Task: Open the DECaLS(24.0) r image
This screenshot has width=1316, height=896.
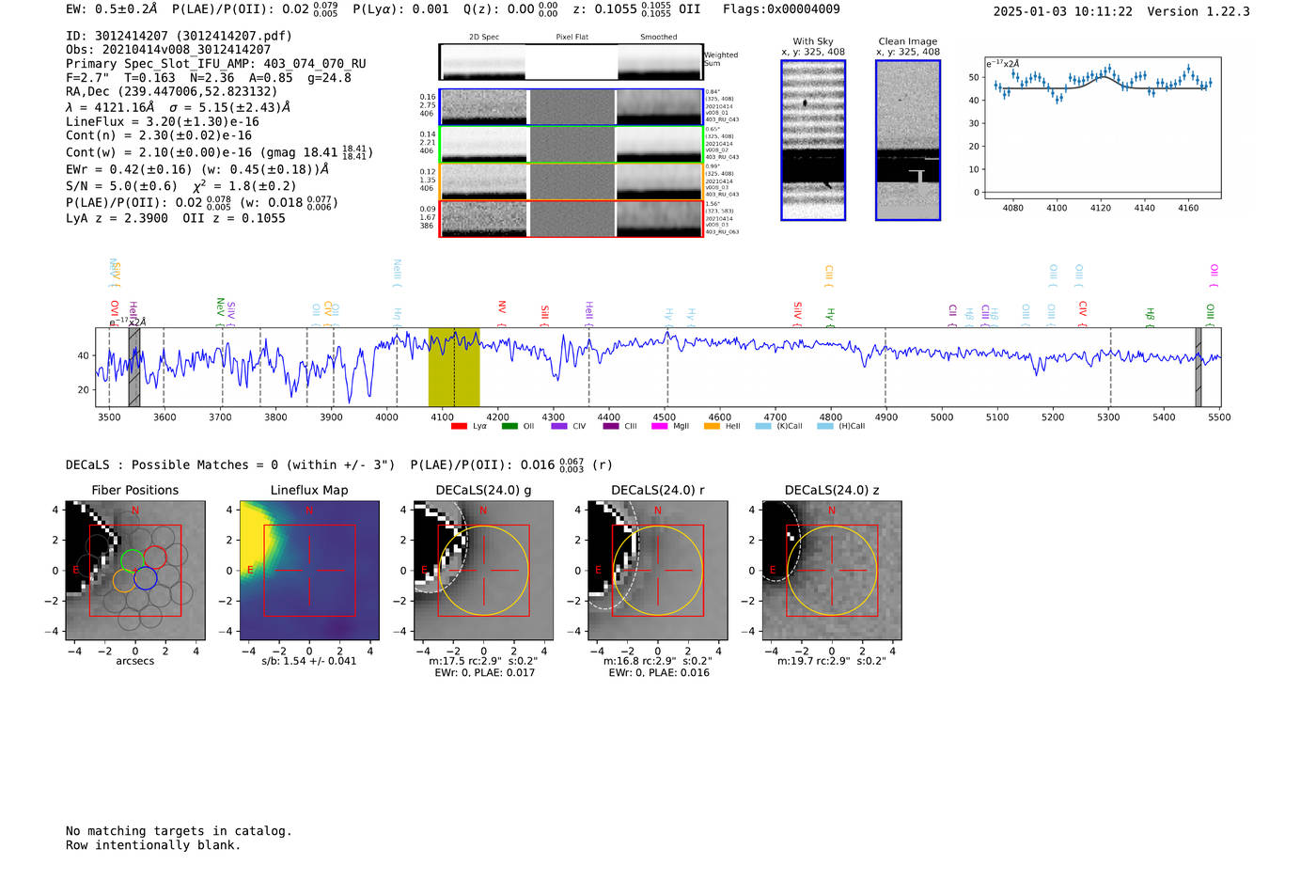Action: coord(657,570)
